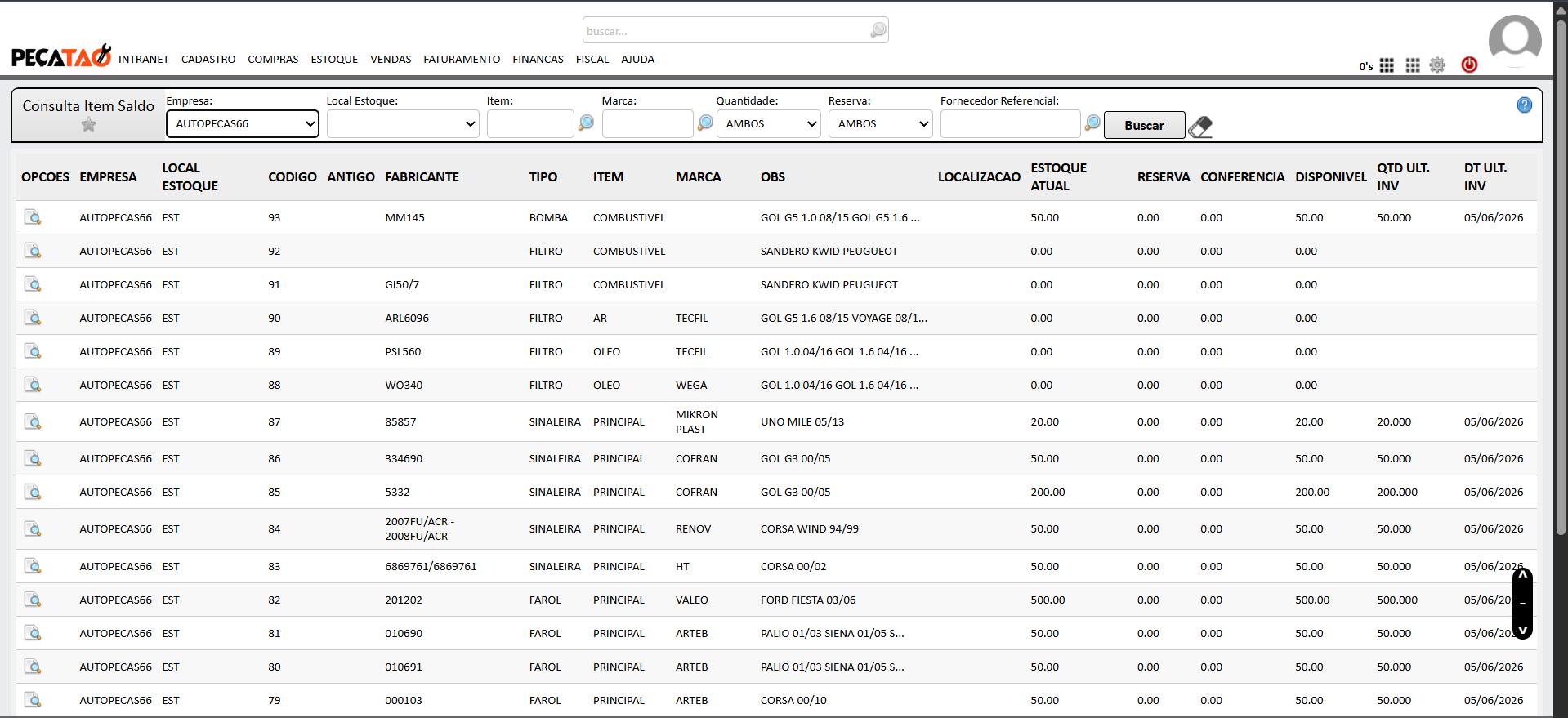The image size is (1568, 718).
Task: Click the Fornecedor Referencial search magnifier icon
Action: pos(1092,123)
